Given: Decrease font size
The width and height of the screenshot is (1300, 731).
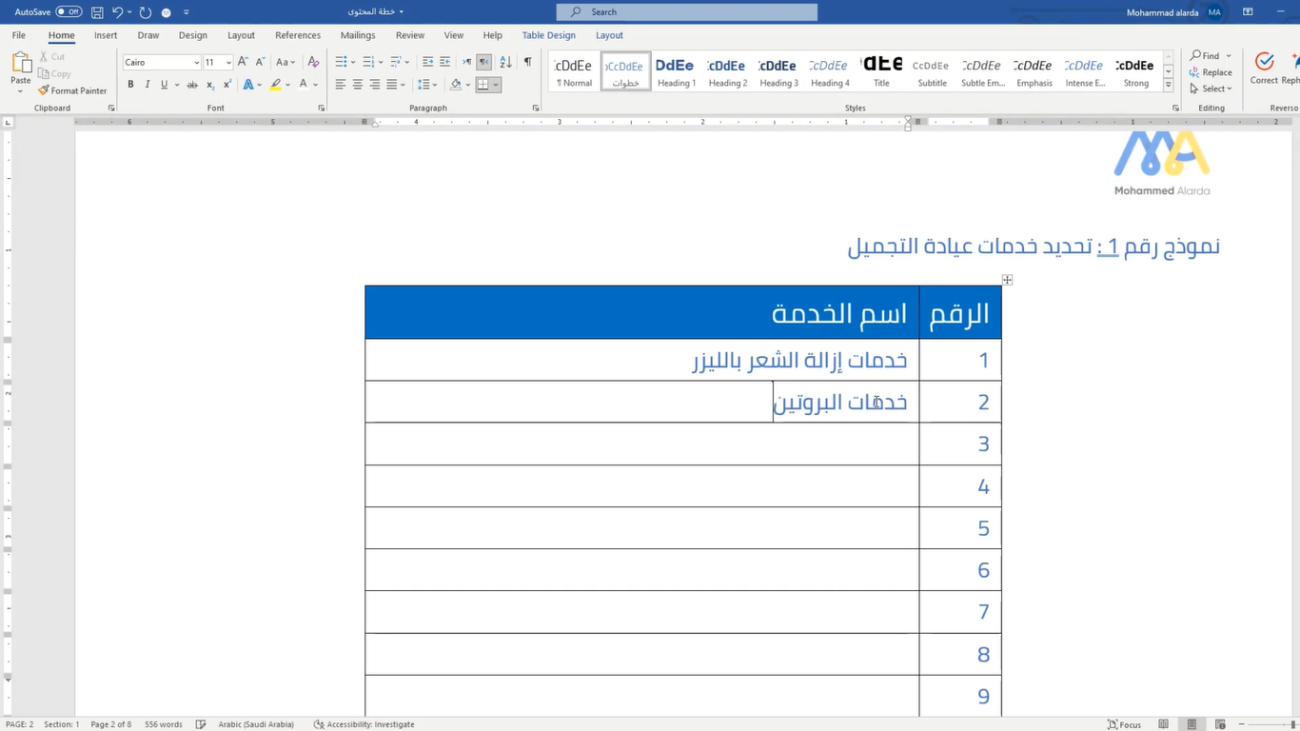Looking at the screenshot, I should point(260,62).
